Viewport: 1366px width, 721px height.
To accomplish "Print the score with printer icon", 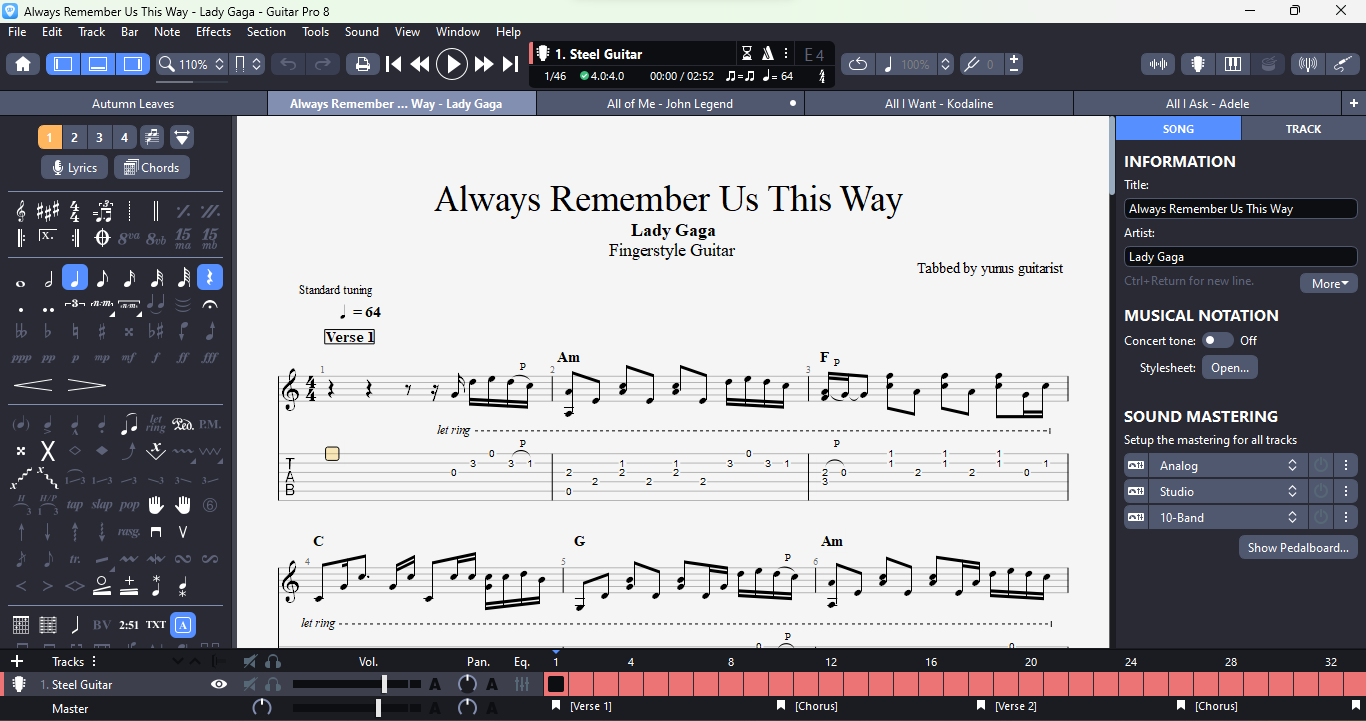I will point(363,64).
